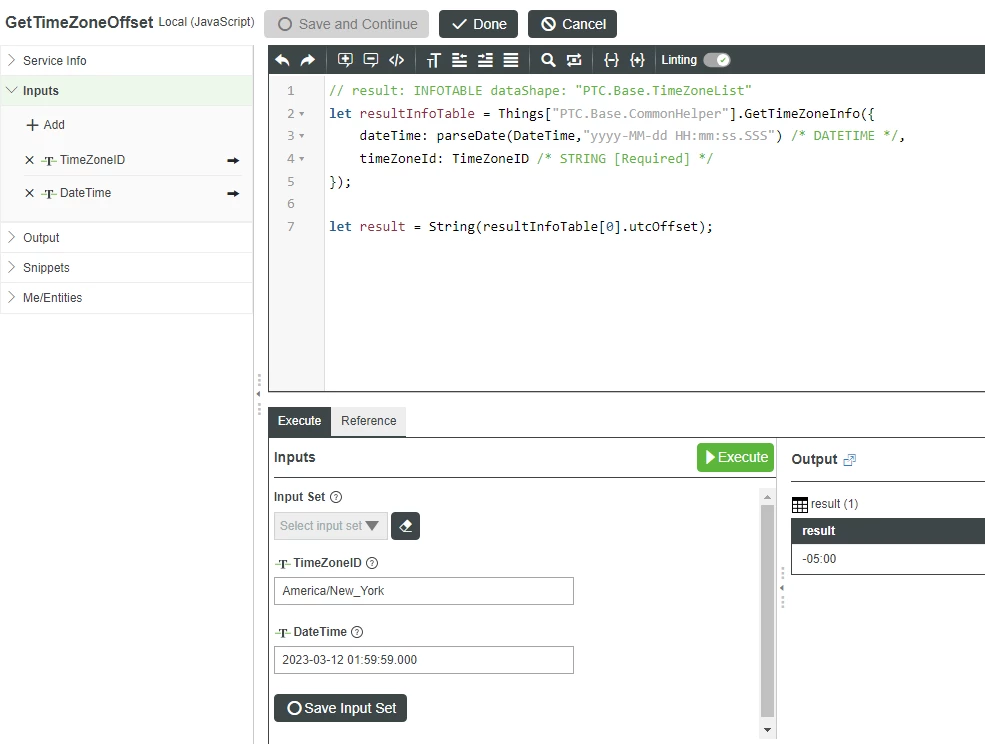Screen dimensions: 985x744
Task: Collapse the left sidebar via splitter handle
Action: [x=258, y=395]
